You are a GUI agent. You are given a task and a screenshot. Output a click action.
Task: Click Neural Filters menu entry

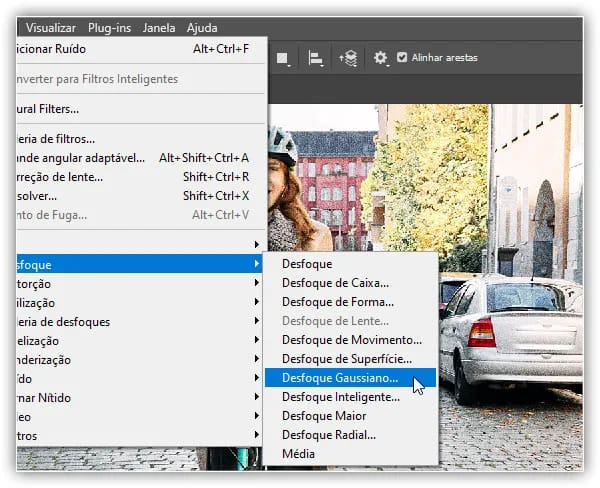(x=48, y=108)
